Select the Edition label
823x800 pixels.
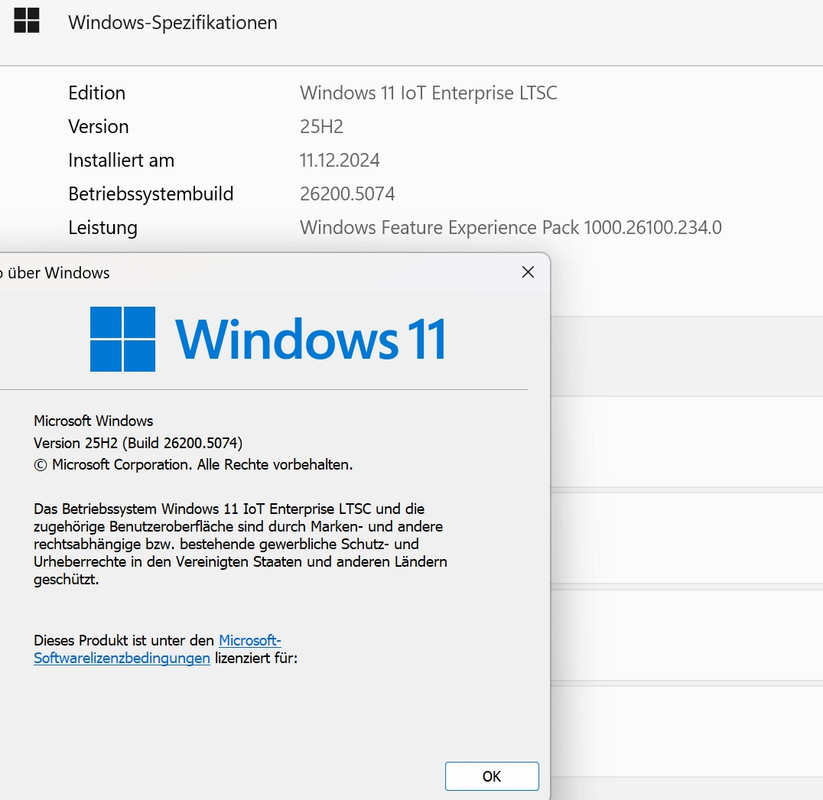(x=97, y=93)
